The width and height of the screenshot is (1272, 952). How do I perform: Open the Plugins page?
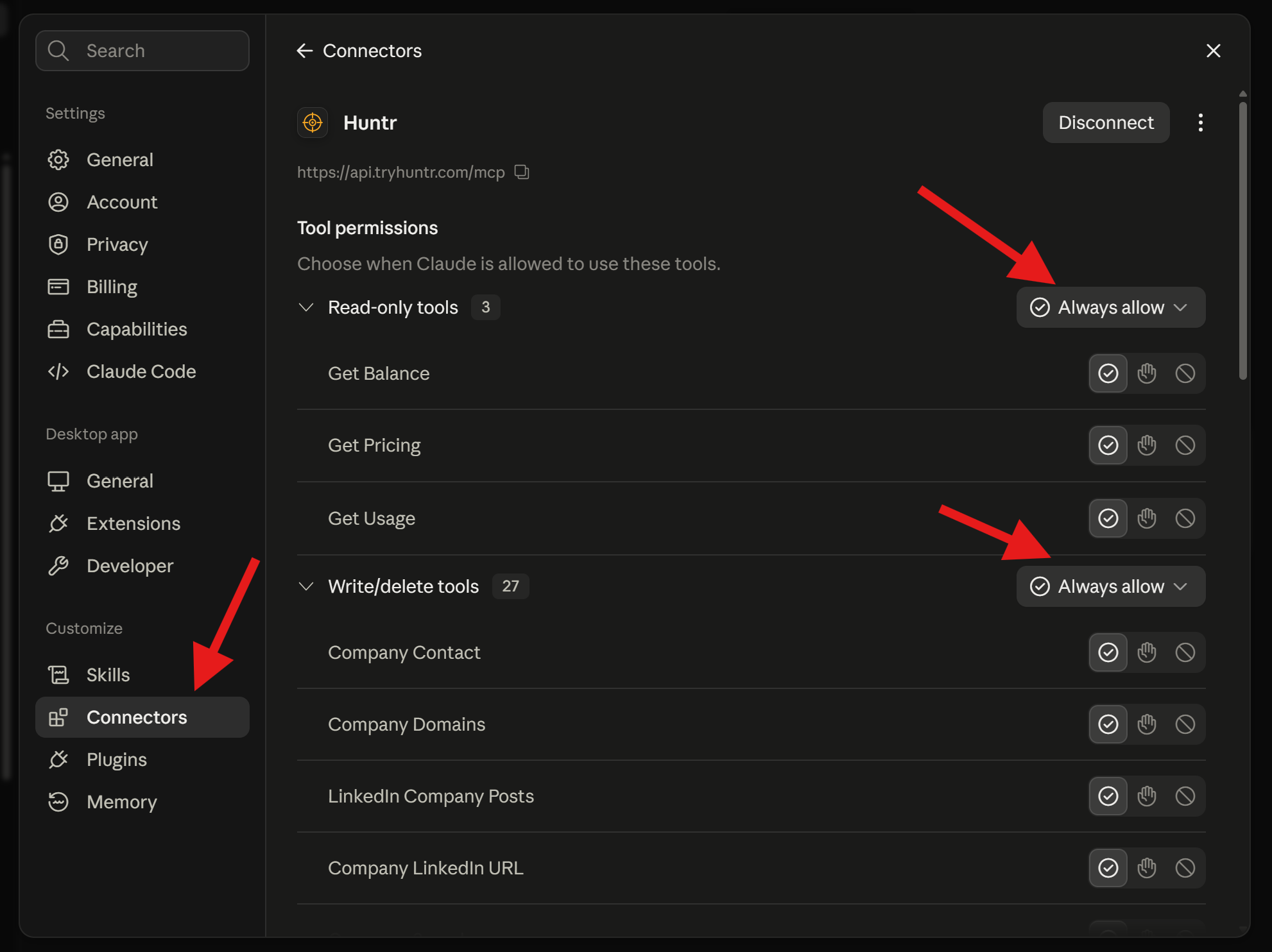(142, 760)
